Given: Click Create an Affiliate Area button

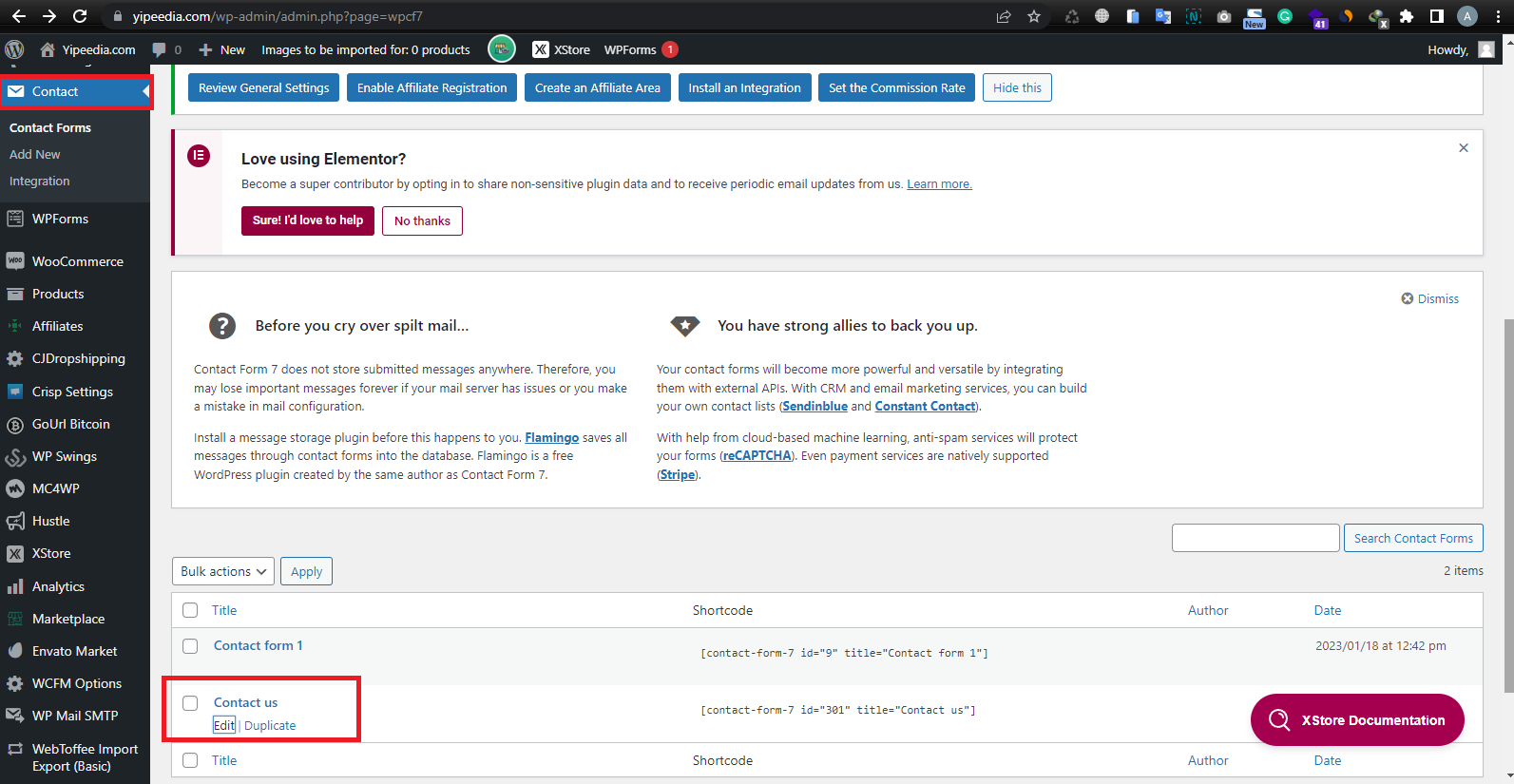Looking at the screenshot, I should (597, 87).
